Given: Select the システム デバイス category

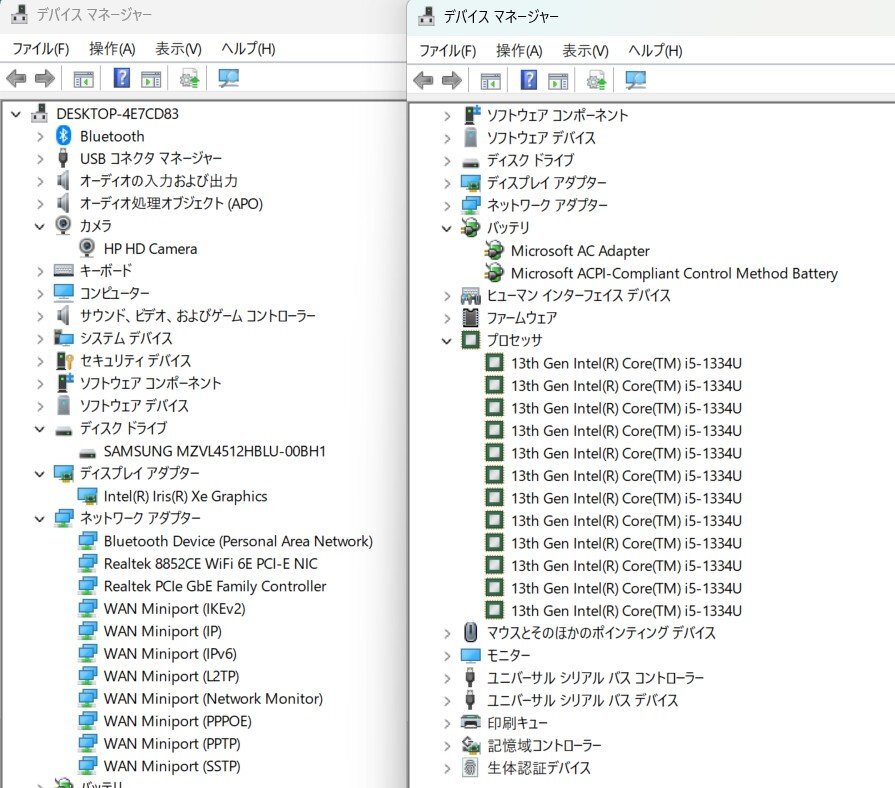Looking at the screenshot, I should pyautogui.click(x=126, y=338).
